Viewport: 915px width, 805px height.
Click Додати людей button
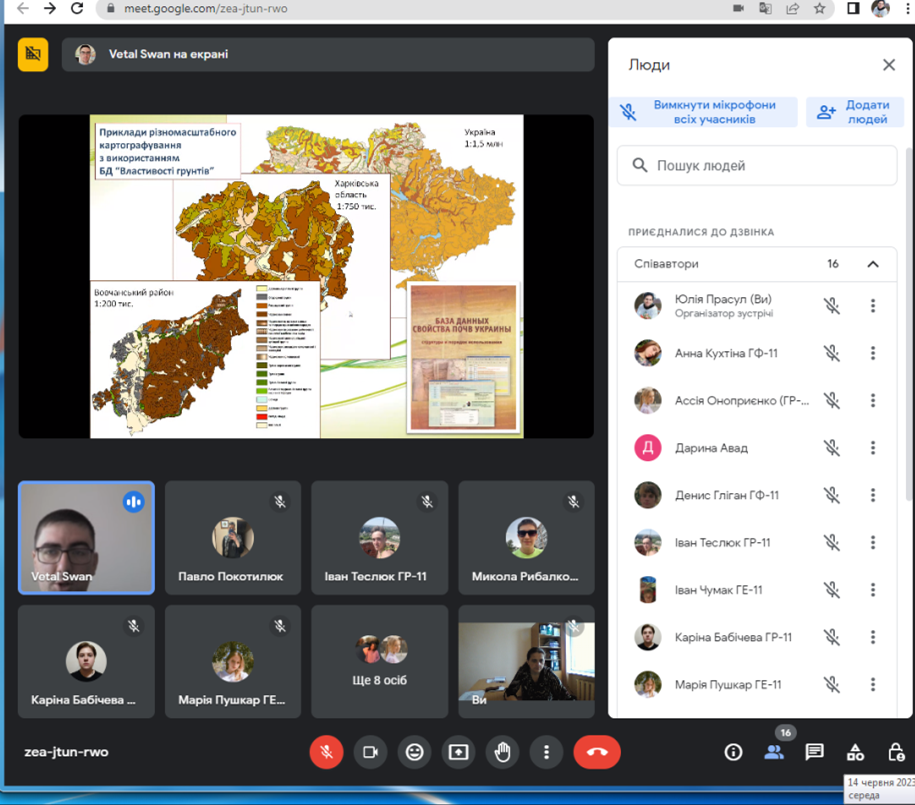coord(853,112)
